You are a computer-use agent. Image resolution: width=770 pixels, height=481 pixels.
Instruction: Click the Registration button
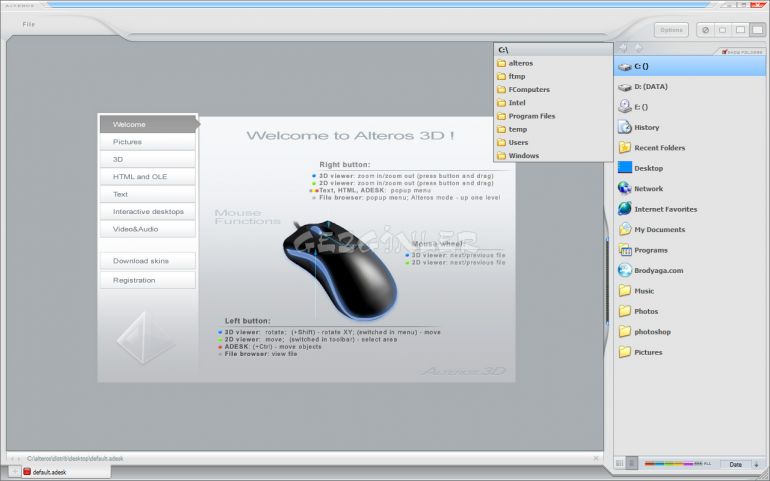click(x=148, y=280)
